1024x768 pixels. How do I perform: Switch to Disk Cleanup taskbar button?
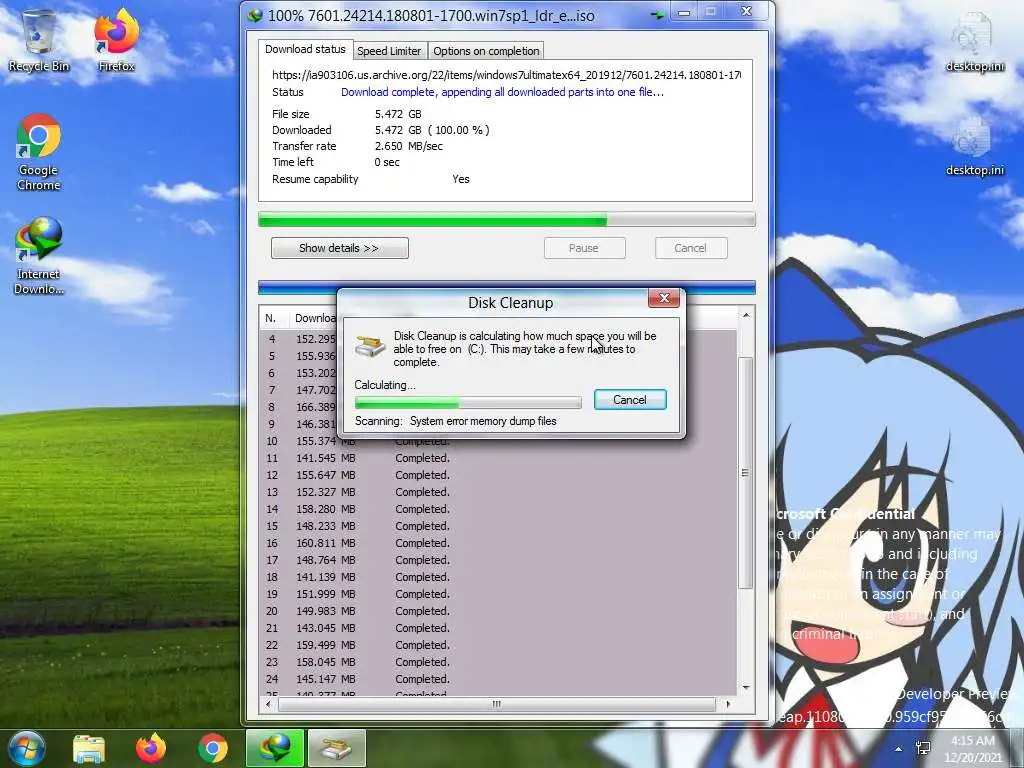[336, 748]
